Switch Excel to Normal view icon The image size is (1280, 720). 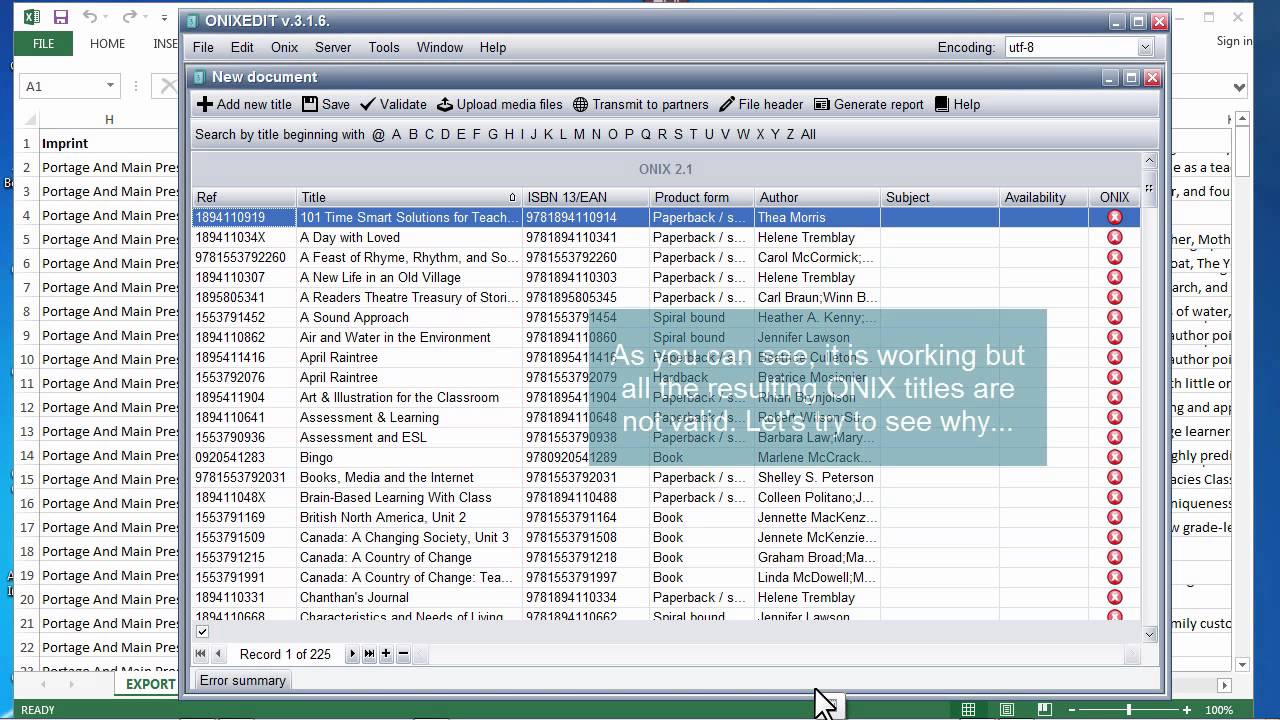pyautogui.click(x=968, y=709)
